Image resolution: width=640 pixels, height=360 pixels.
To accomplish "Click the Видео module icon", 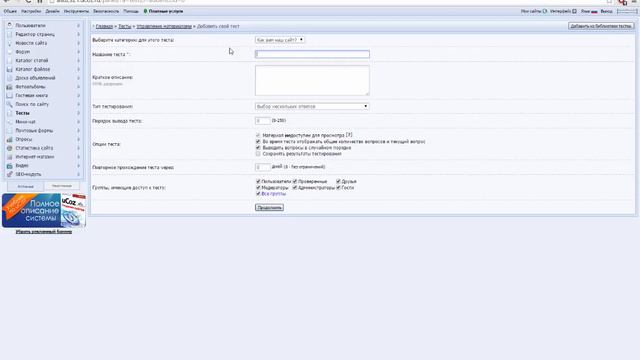I will (9, 166).
